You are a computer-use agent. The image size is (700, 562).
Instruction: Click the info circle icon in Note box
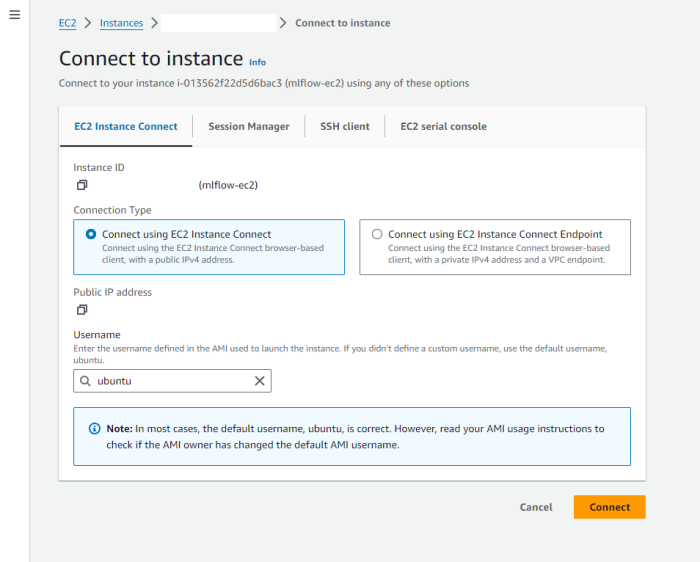tap(94, 429)
